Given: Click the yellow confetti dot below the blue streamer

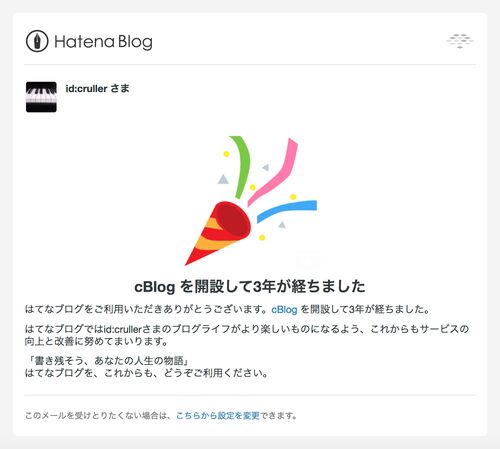Looking at the screenshot, I should click(262, 237).
